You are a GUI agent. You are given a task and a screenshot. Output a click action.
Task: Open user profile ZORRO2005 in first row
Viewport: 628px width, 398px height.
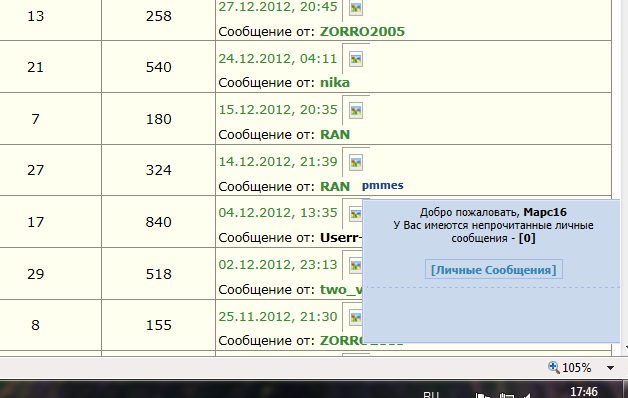click(x=362, y=31)
